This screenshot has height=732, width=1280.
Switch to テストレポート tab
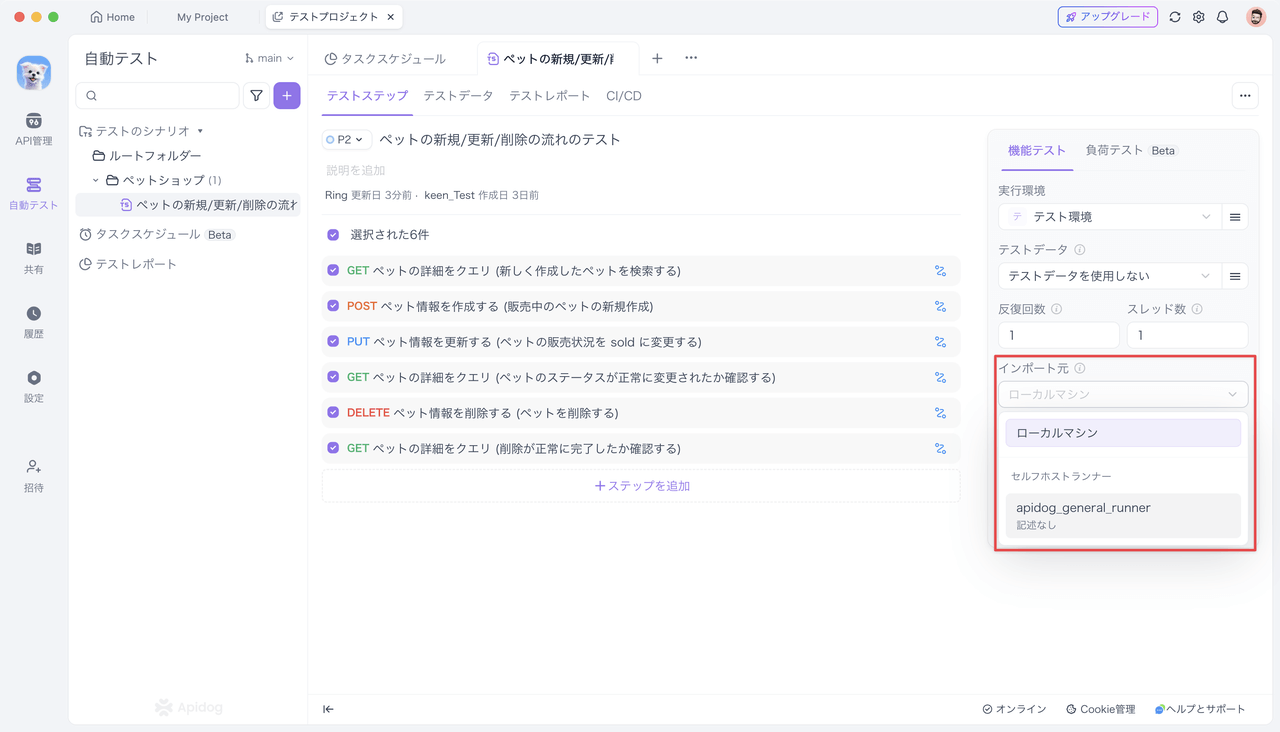point(549,96)
